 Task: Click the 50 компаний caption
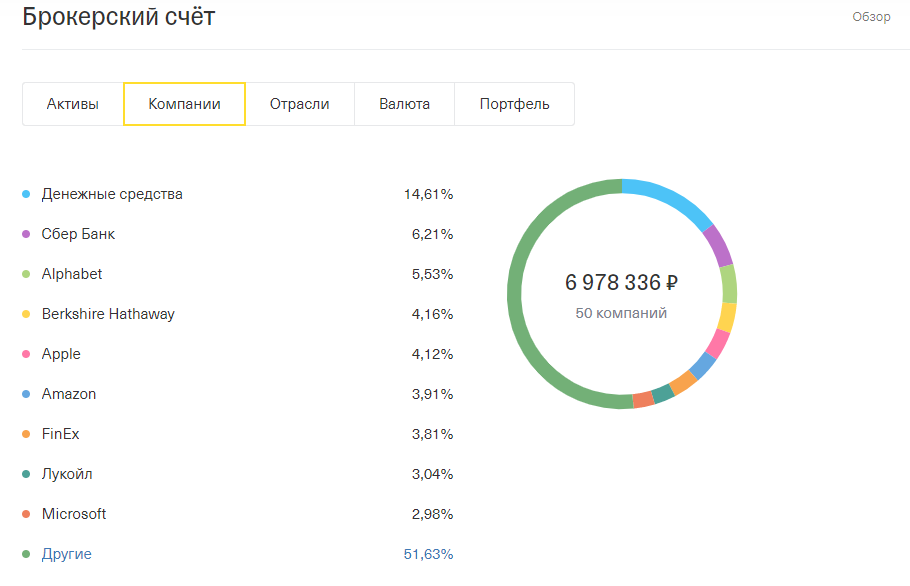click(622, 313)
